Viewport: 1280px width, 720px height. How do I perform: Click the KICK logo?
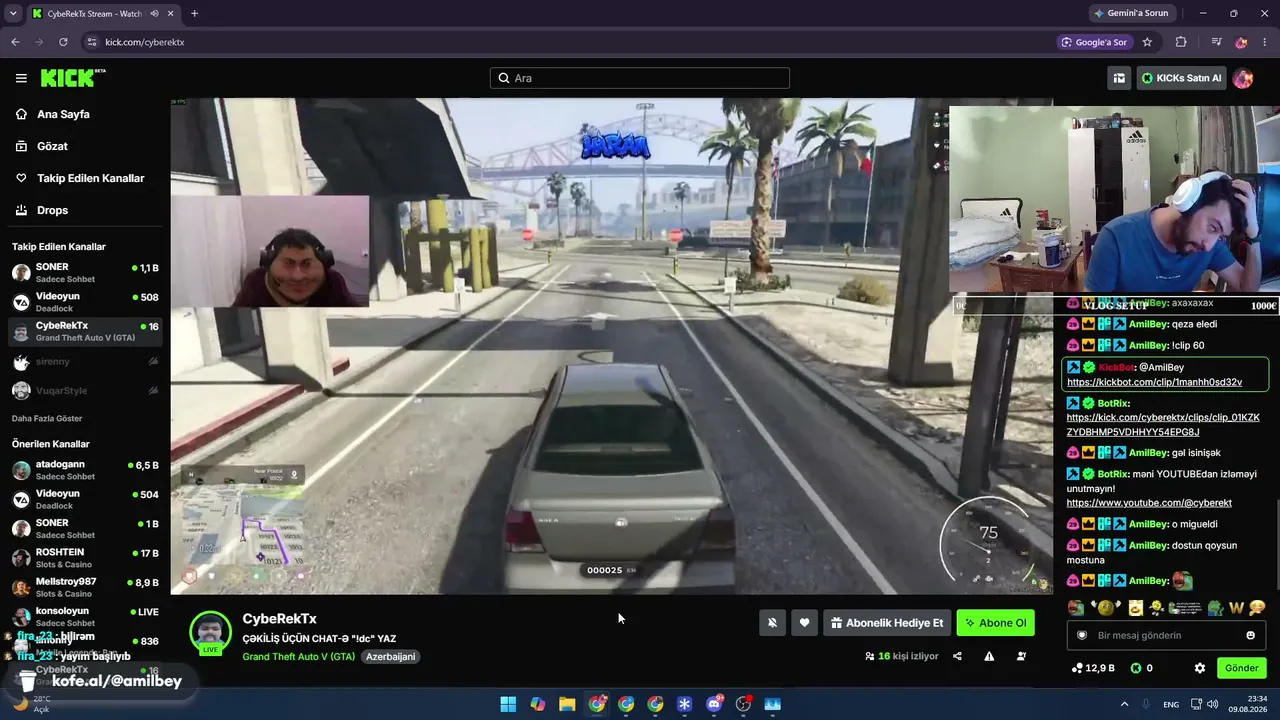point(72,78)
